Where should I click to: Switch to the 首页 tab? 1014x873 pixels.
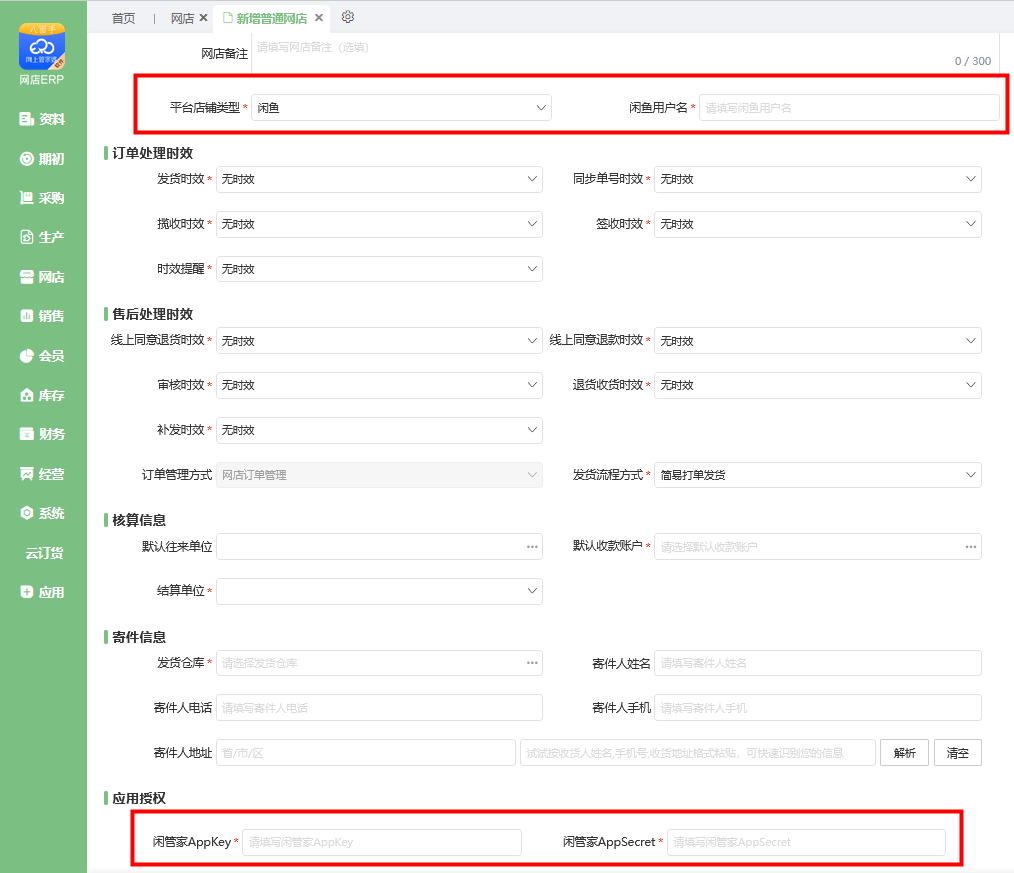[x=124, y=18]
